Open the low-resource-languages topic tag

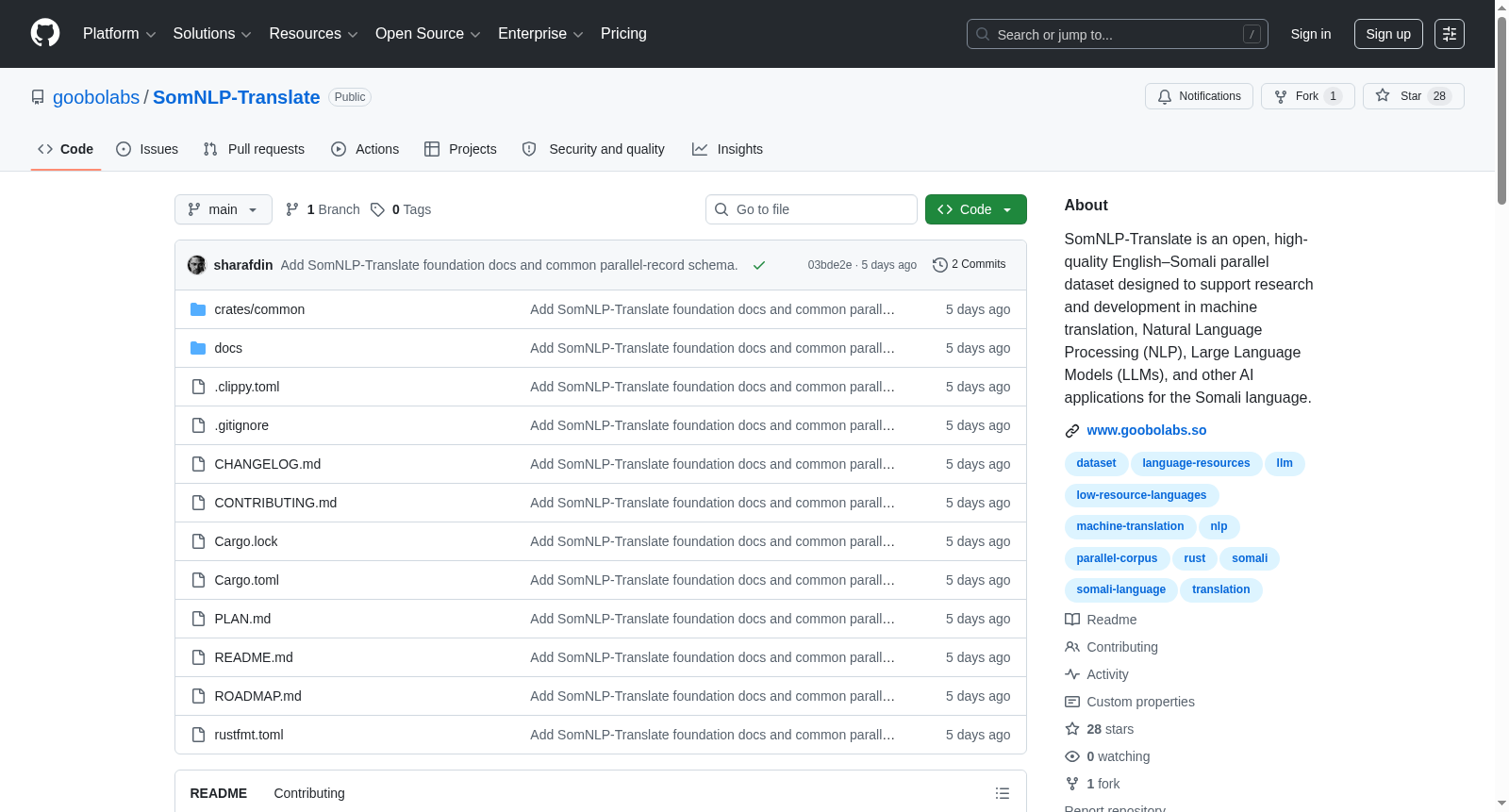(x=1141, y=495)
